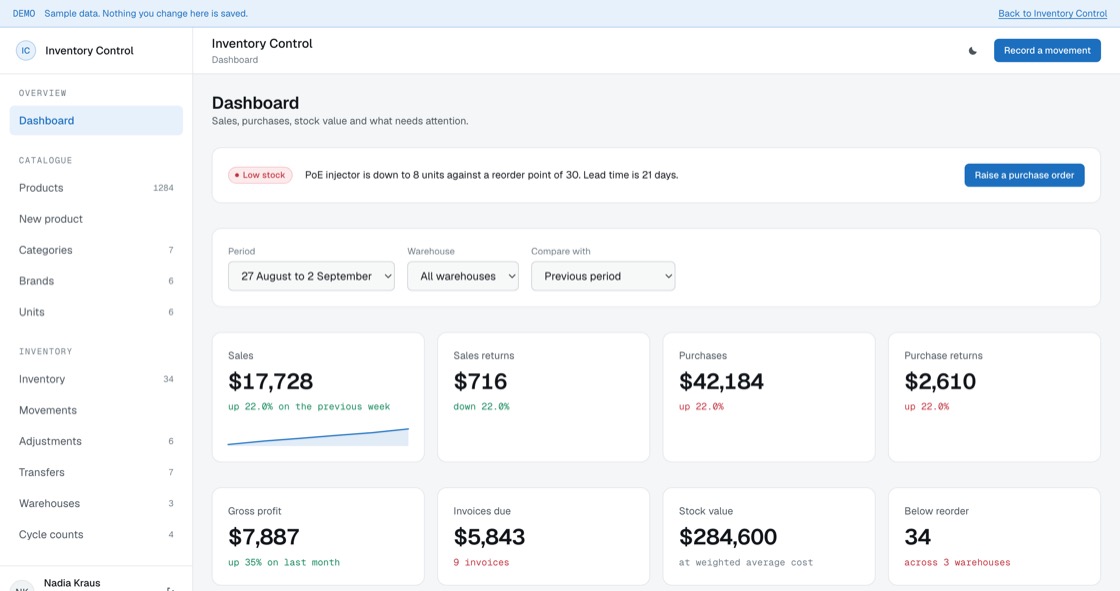
Task: Click the $284,600 stock value
Action: 728,537
